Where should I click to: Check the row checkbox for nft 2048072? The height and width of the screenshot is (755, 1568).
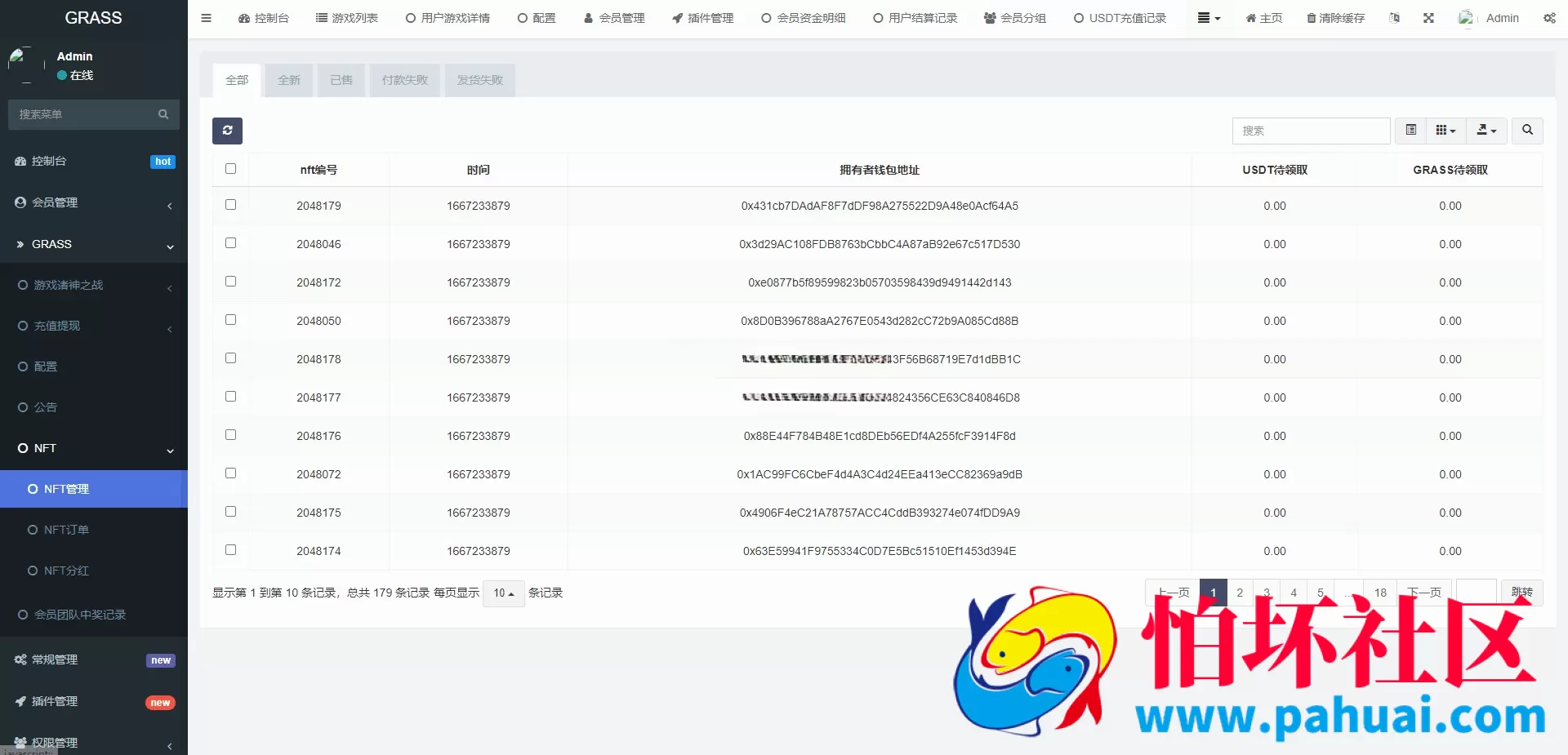[x=230, y=473]
